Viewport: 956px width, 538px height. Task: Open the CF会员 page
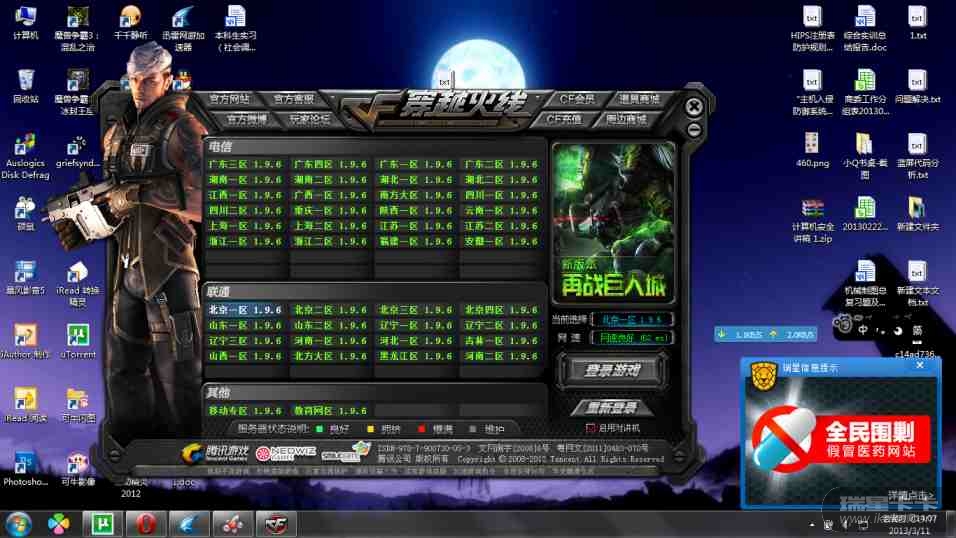click(577, 99)
